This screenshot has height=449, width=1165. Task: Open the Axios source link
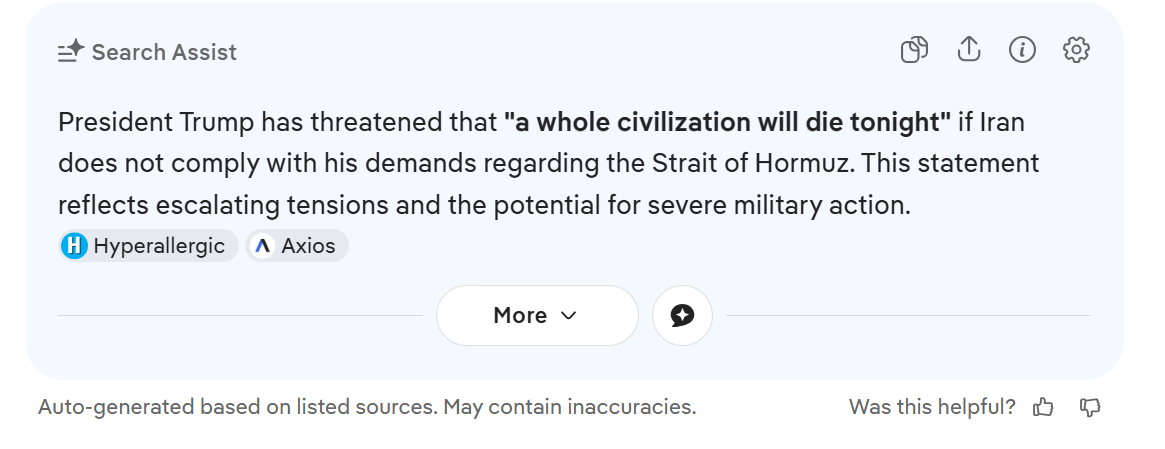pyautogui.click(x=308, y=246)
